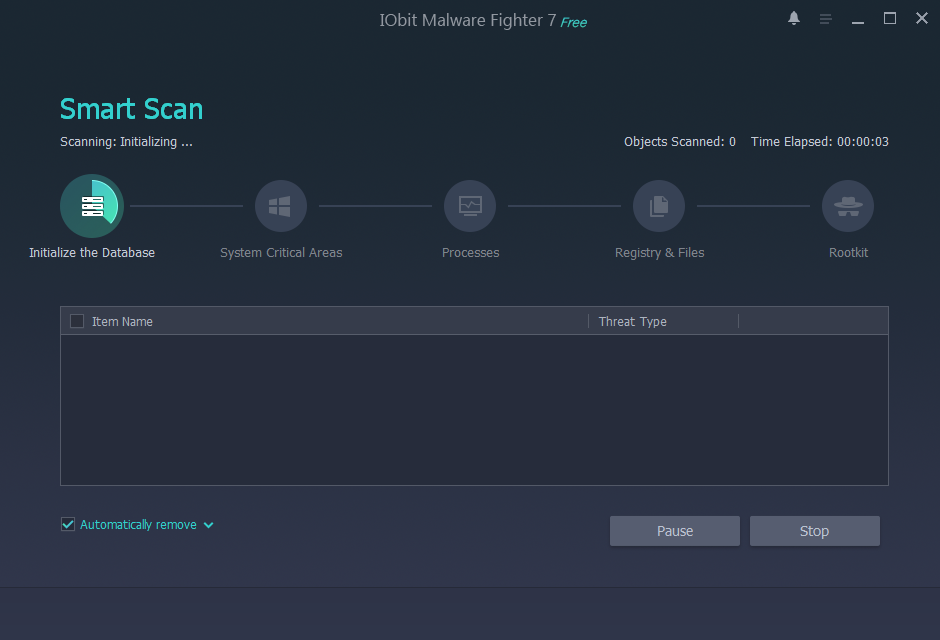Close the IObit Malware Fighter window
This screenshot has width=940, height=640.
click(x=922, y=18)
